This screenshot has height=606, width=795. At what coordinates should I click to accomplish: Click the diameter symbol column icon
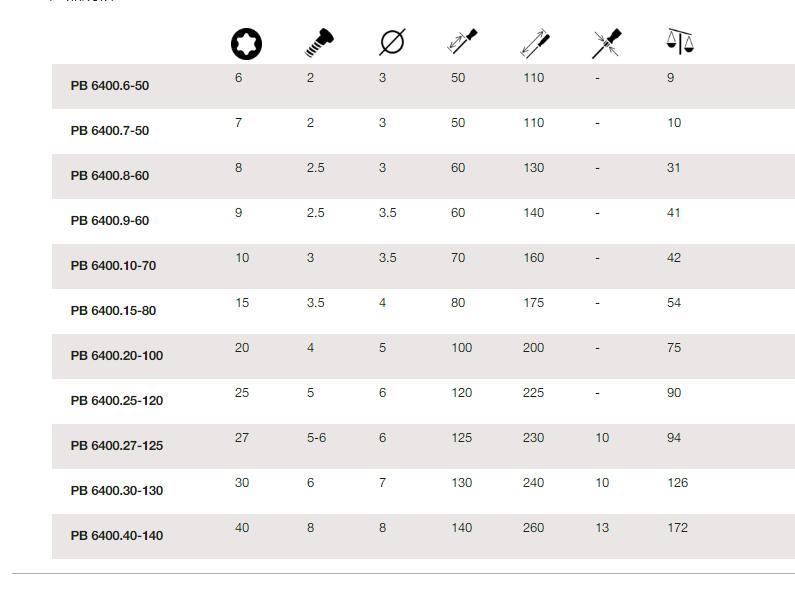pyautogui.click(x=392, y=42)
